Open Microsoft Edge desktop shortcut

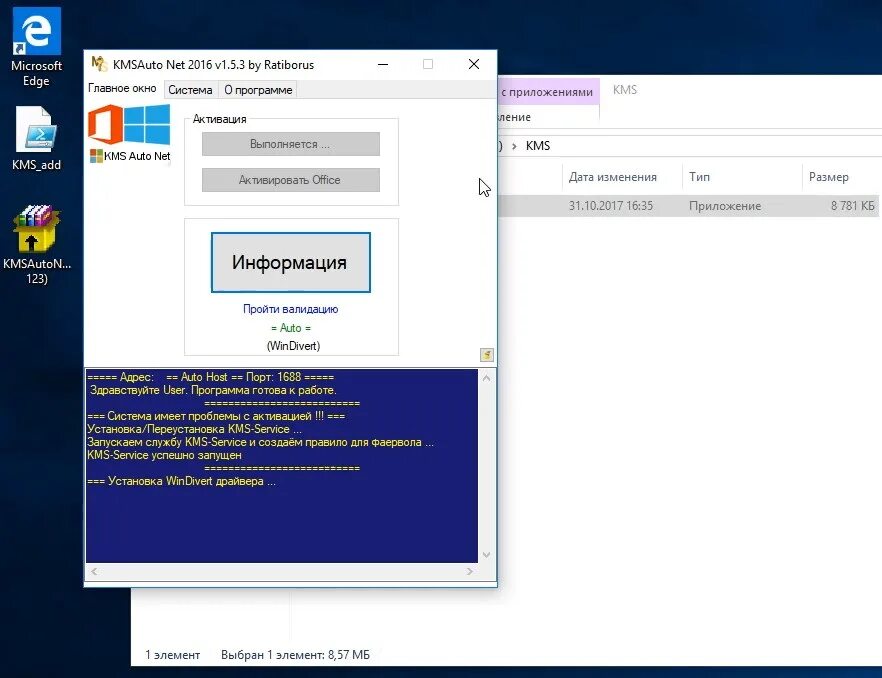coord(36,47)
